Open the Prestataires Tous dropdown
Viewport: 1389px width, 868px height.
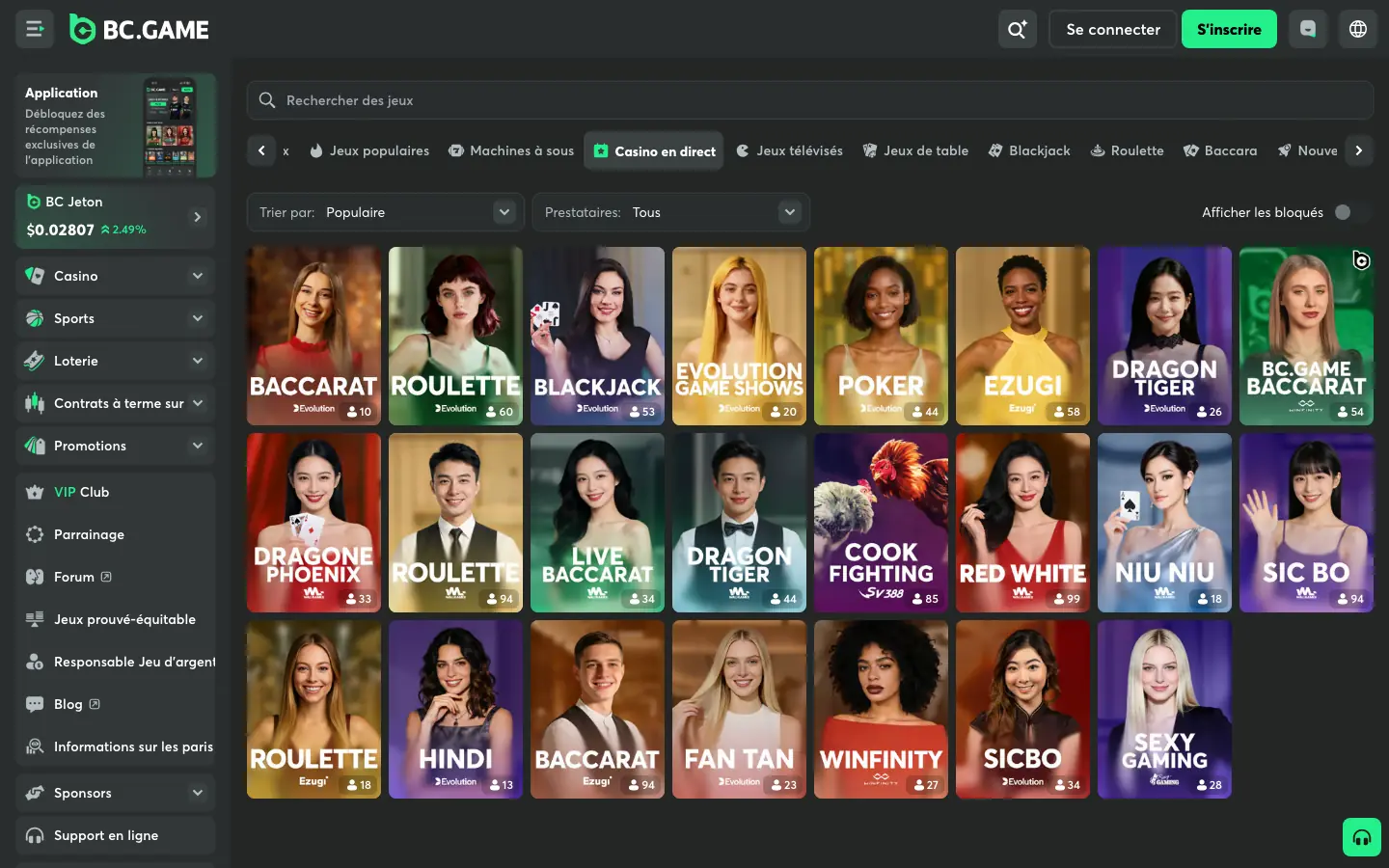coord(671,212)
